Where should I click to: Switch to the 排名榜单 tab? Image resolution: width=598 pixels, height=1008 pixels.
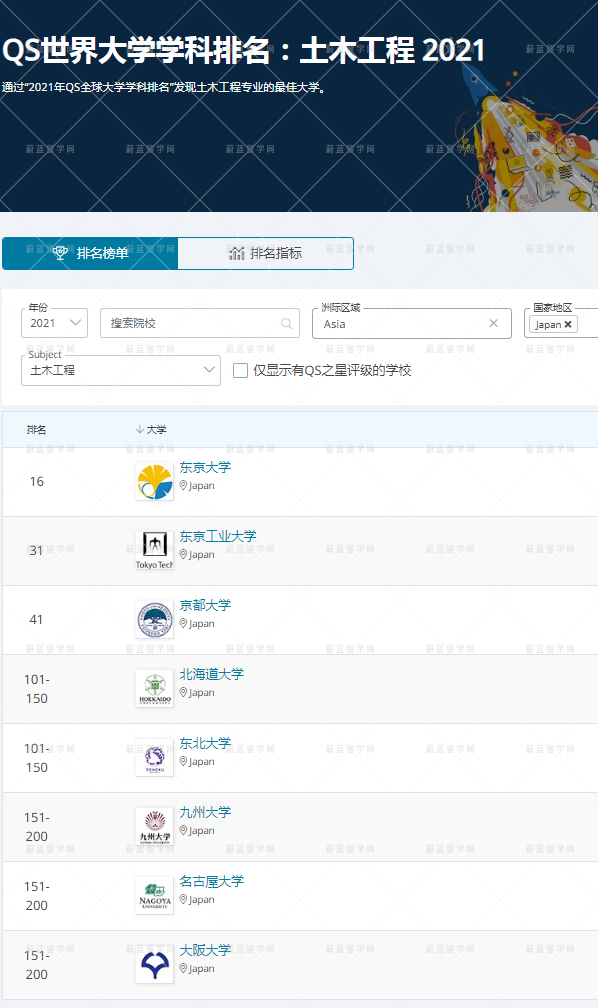(x=90, y=253)
